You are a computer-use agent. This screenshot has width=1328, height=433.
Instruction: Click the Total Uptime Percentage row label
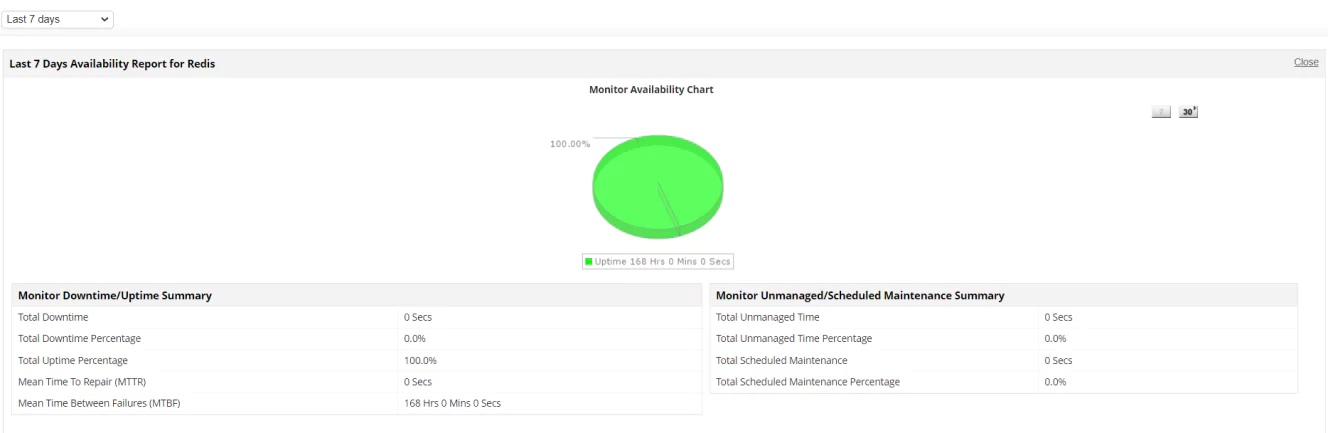pos(73,360)
